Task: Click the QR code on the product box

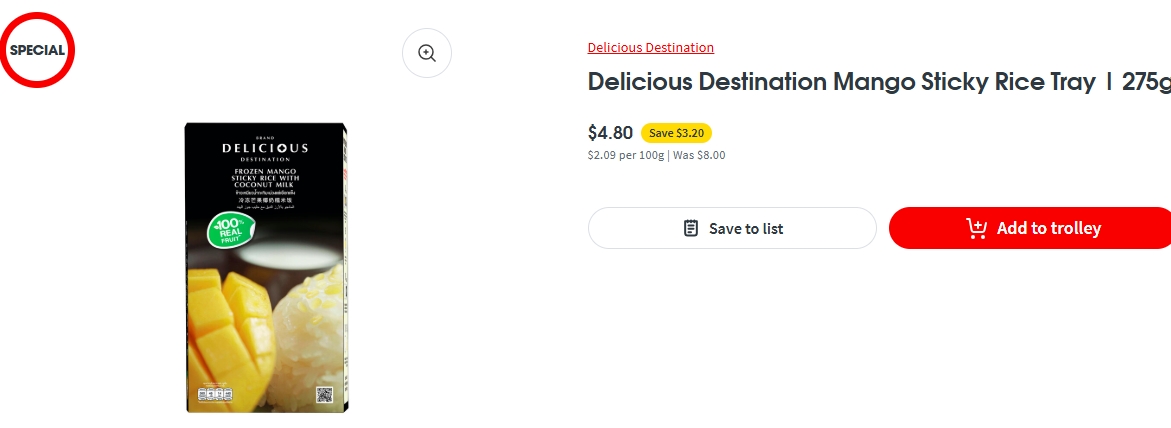Action: pos(323,394)
